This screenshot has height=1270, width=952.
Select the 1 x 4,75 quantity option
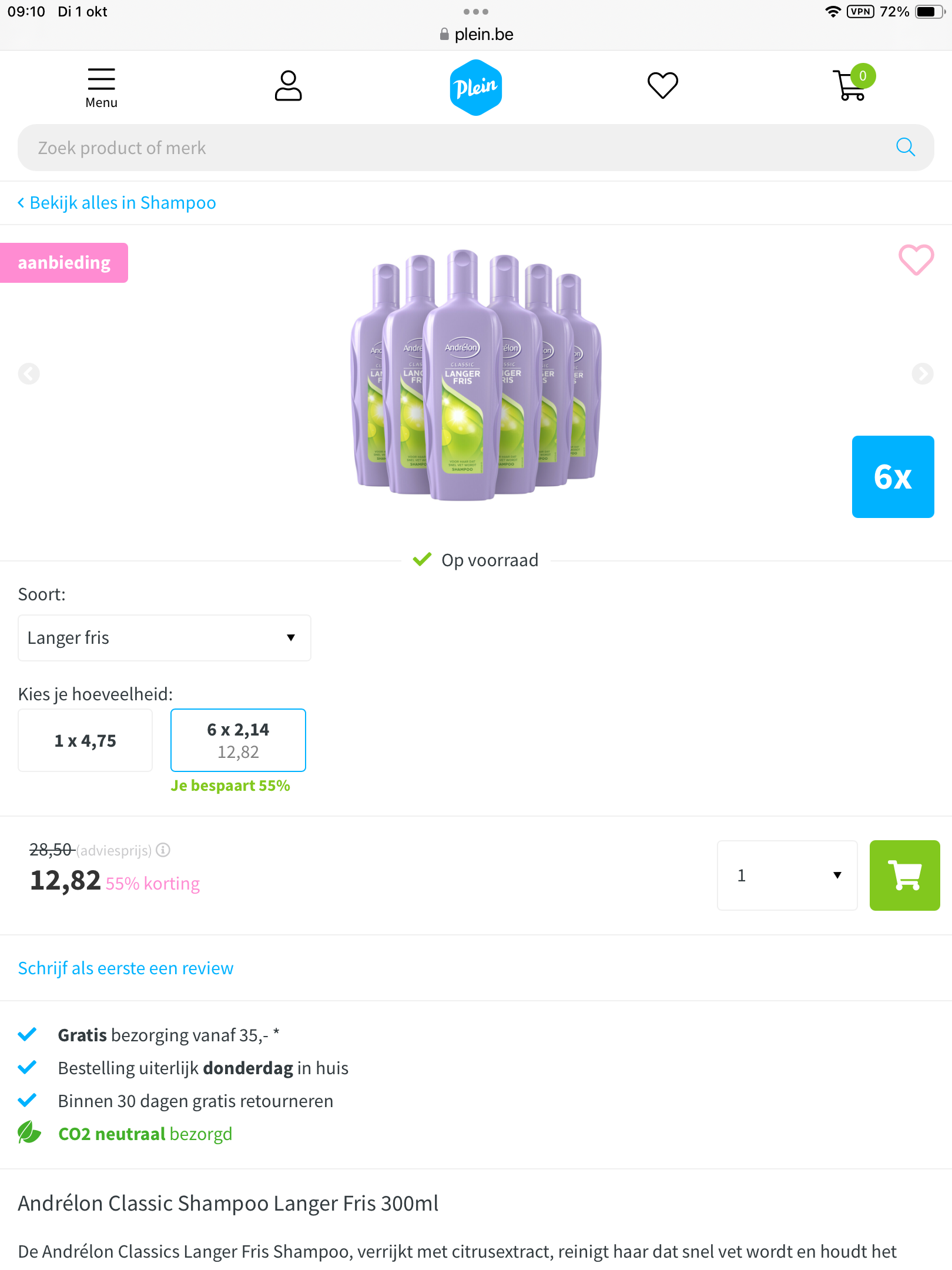85,740
